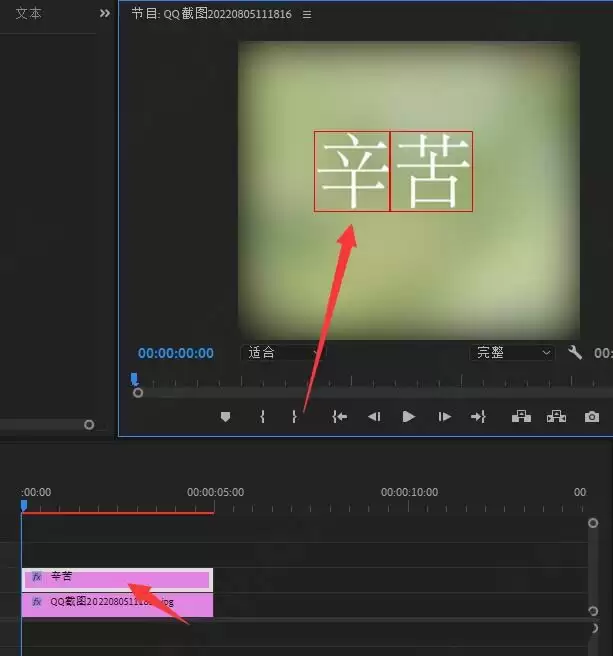This screenshot has height=656, width=613.
Task: Click the Mark In bracket icon
Action: [262, 417]
